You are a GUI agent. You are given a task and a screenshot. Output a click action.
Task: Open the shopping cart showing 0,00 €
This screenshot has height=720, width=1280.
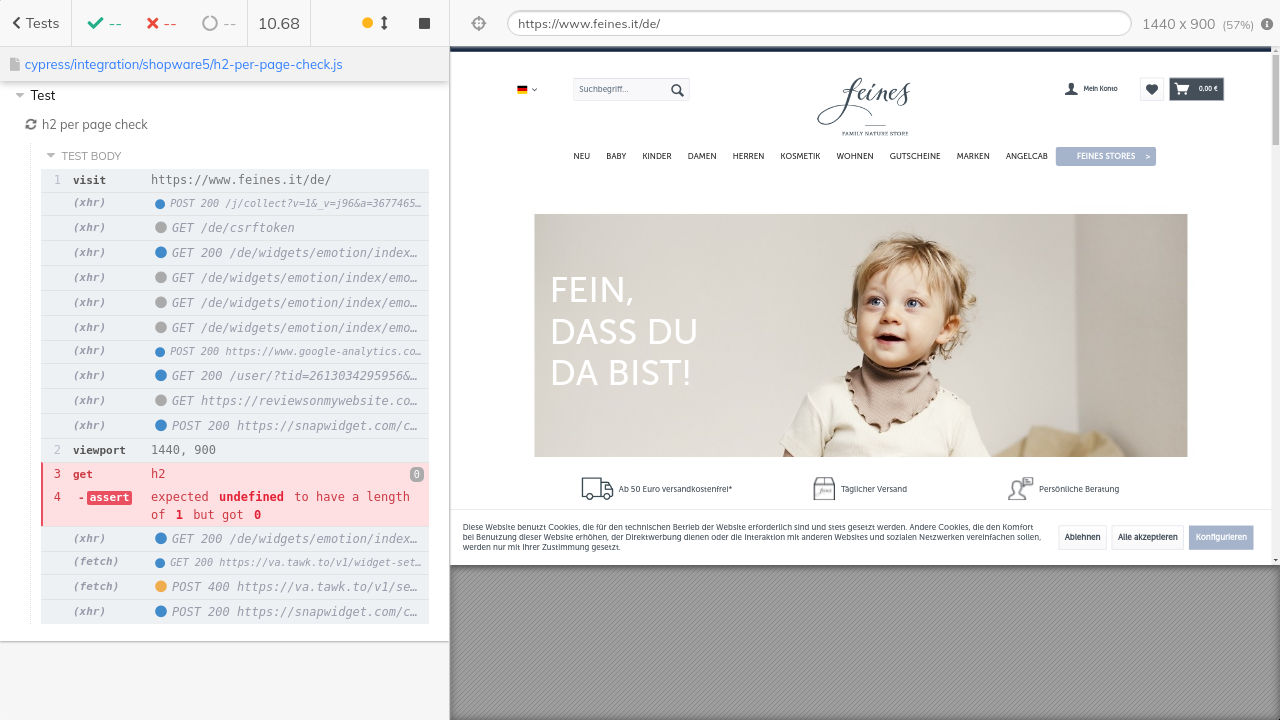[1196, 89]
